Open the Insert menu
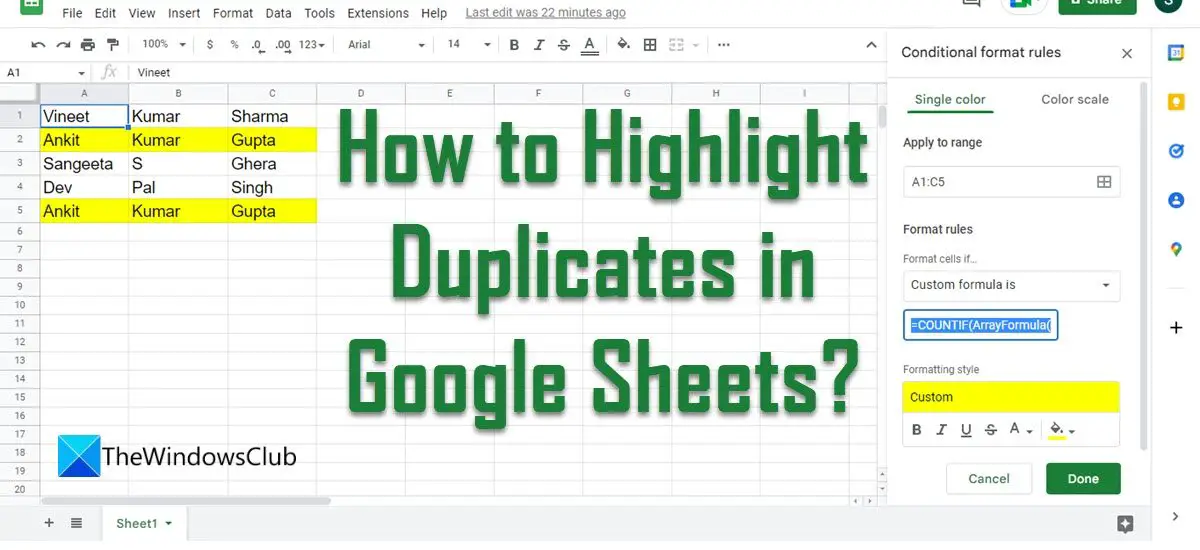 (184, 13)
